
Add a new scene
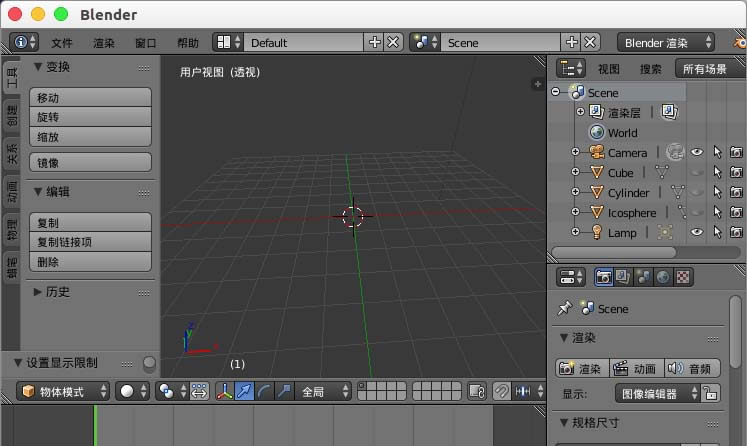click(571, 42)
